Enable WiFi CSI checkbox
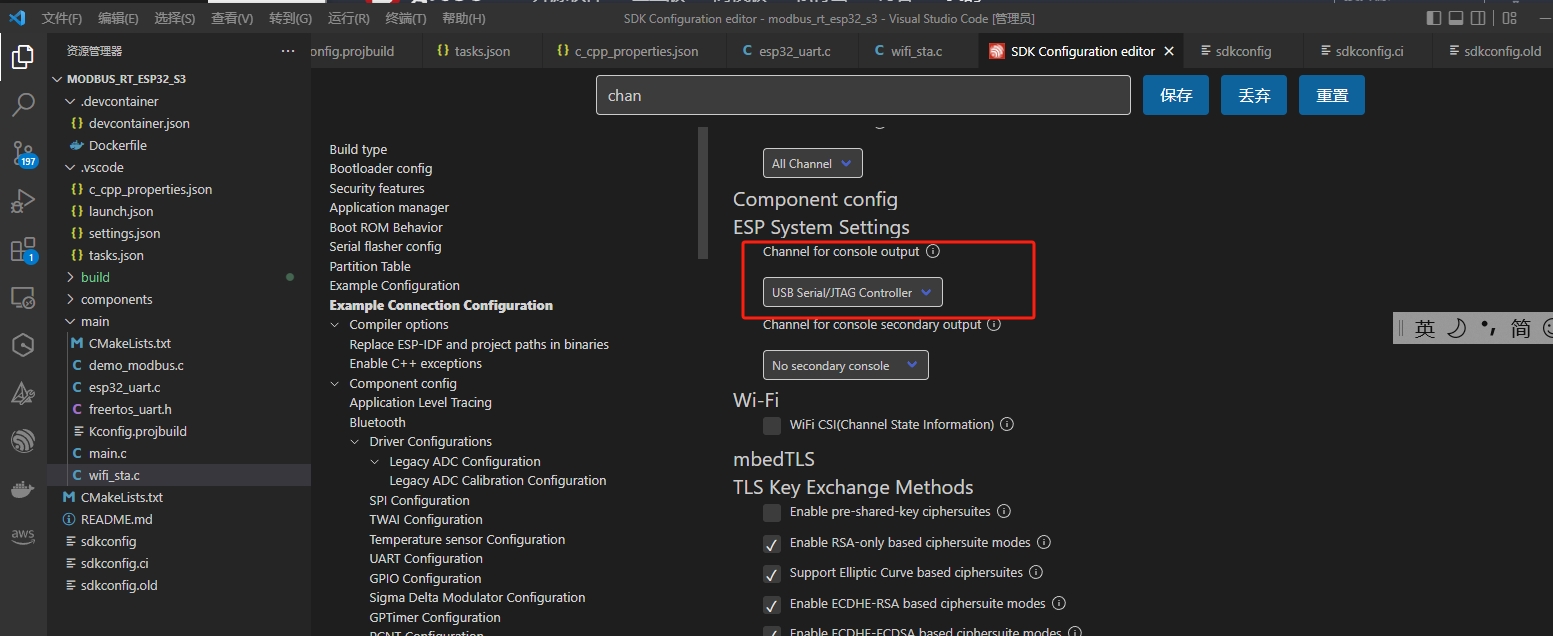Screen dimensions: 1553x636 click(772, 425)
